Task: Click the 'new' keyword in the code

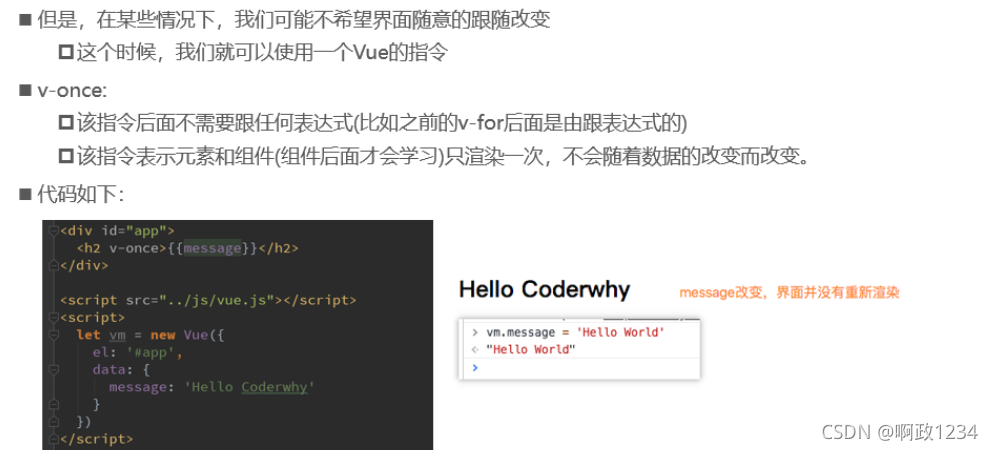Action: (163, 335)
